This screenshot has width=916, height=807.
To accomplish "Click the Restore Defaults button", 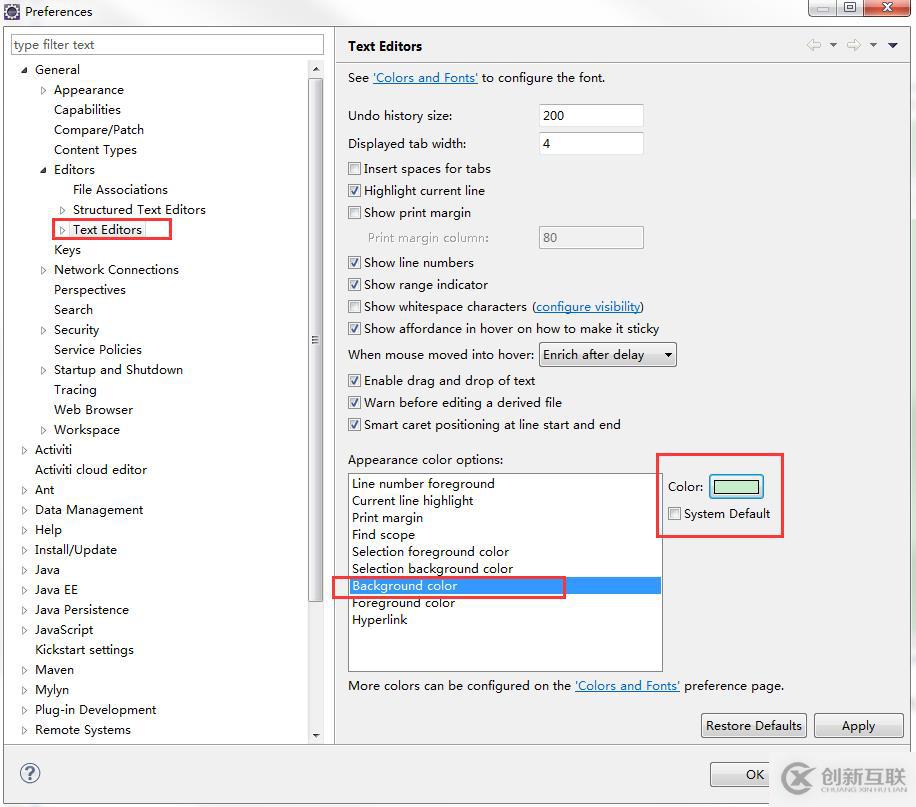I will 754,725.
